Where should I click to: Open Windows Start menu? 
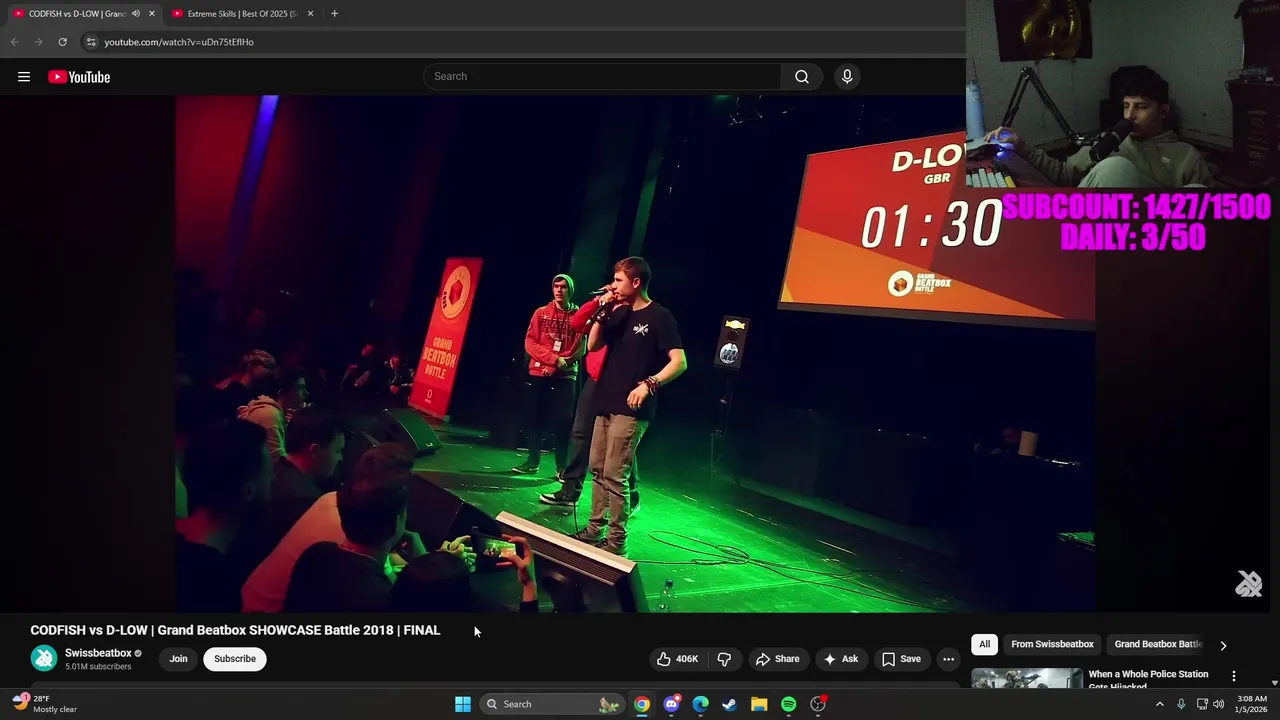point(463,704)
